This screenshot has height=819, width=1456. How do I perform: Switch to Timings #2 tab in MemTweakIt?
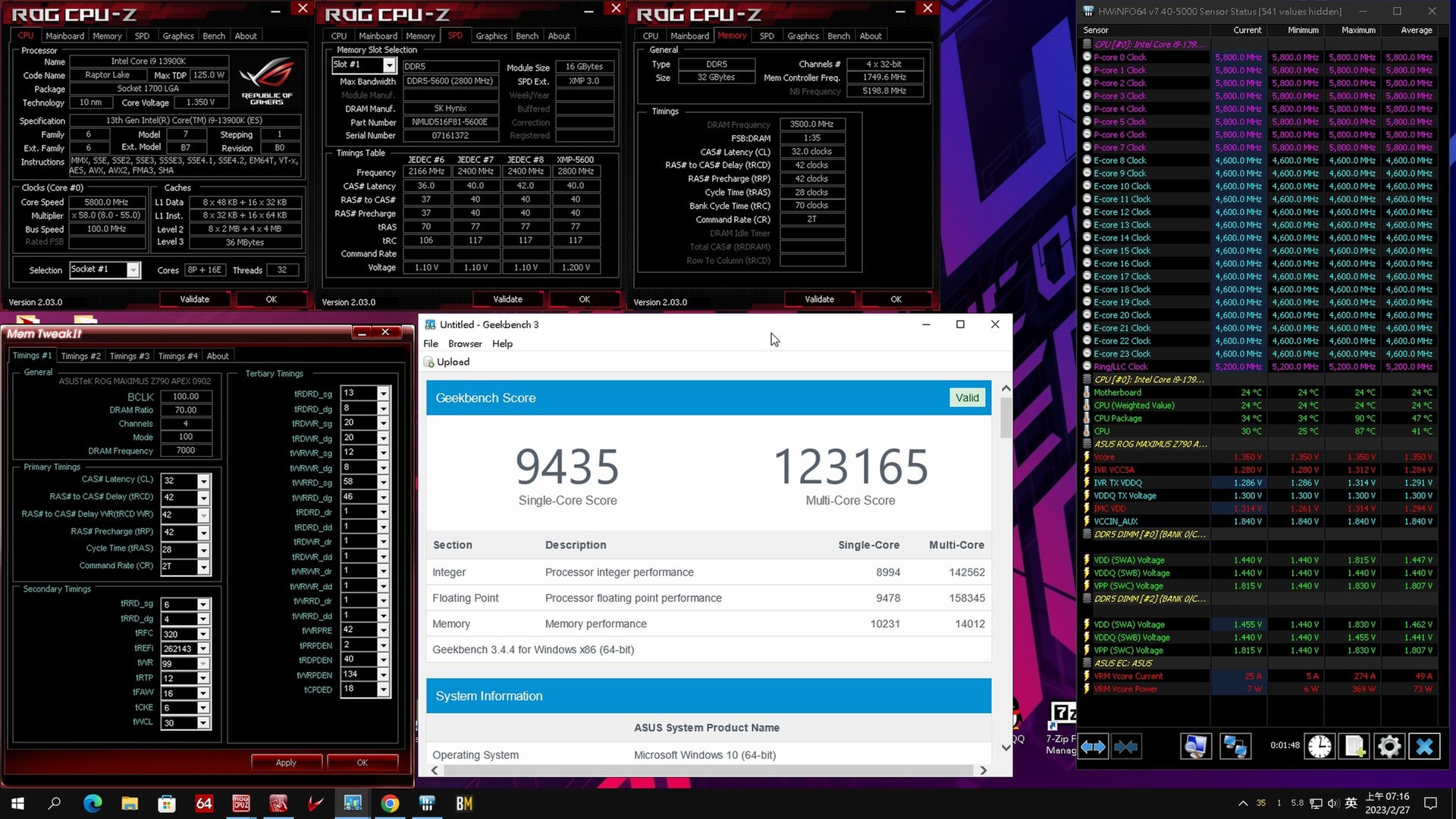(x=81, y=356)
